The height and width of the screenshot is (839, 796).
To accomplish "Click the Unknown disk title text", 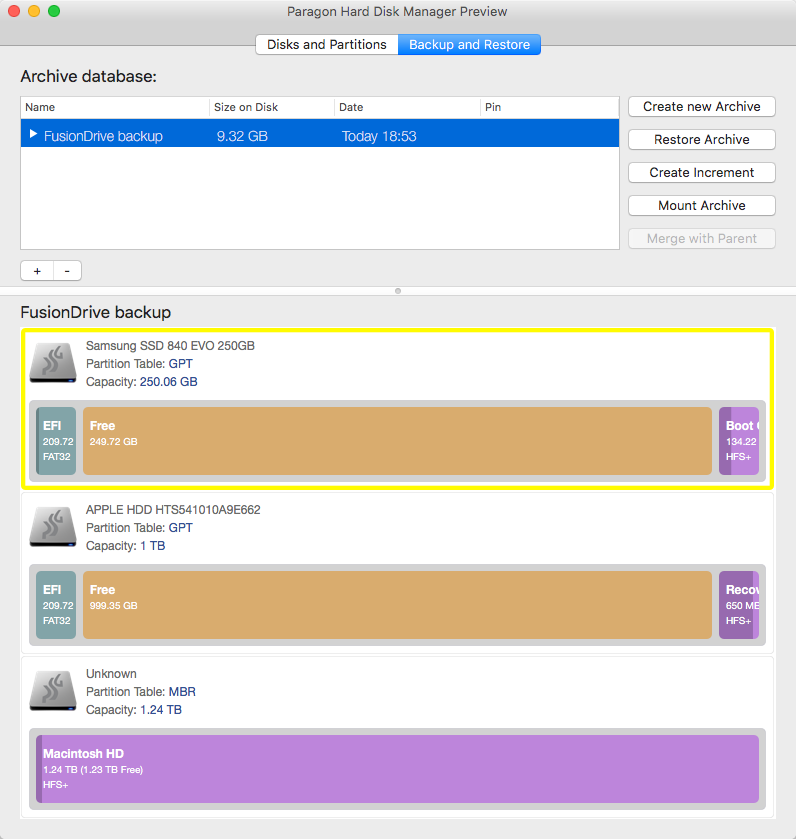I will [x=111, y=674].
